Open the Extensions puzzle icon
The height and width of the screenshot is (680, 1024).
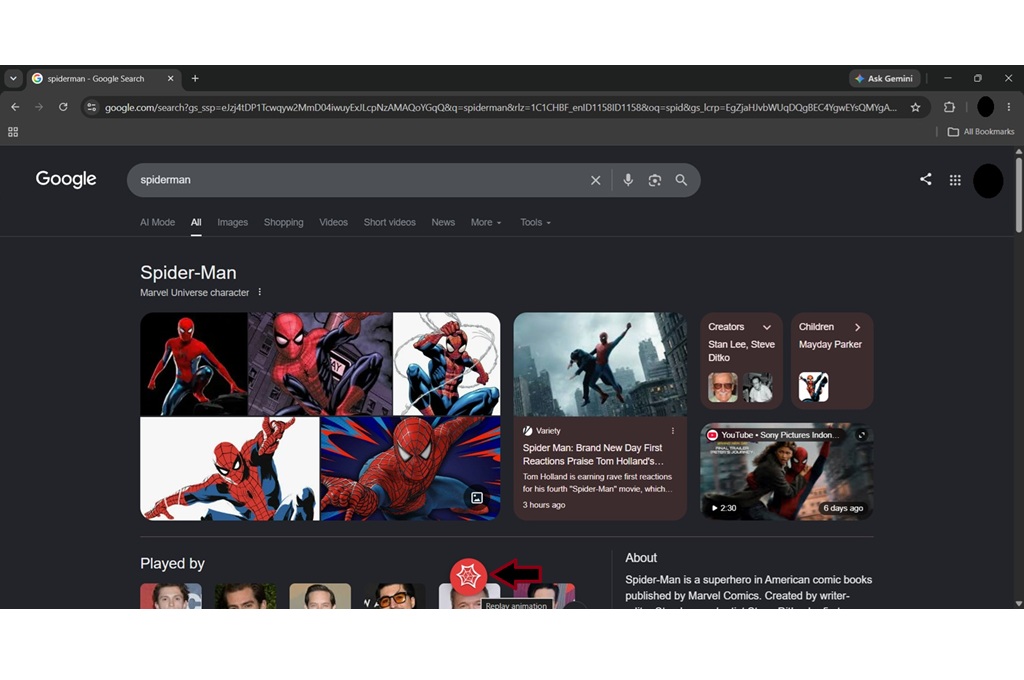[x=949, y=107]
